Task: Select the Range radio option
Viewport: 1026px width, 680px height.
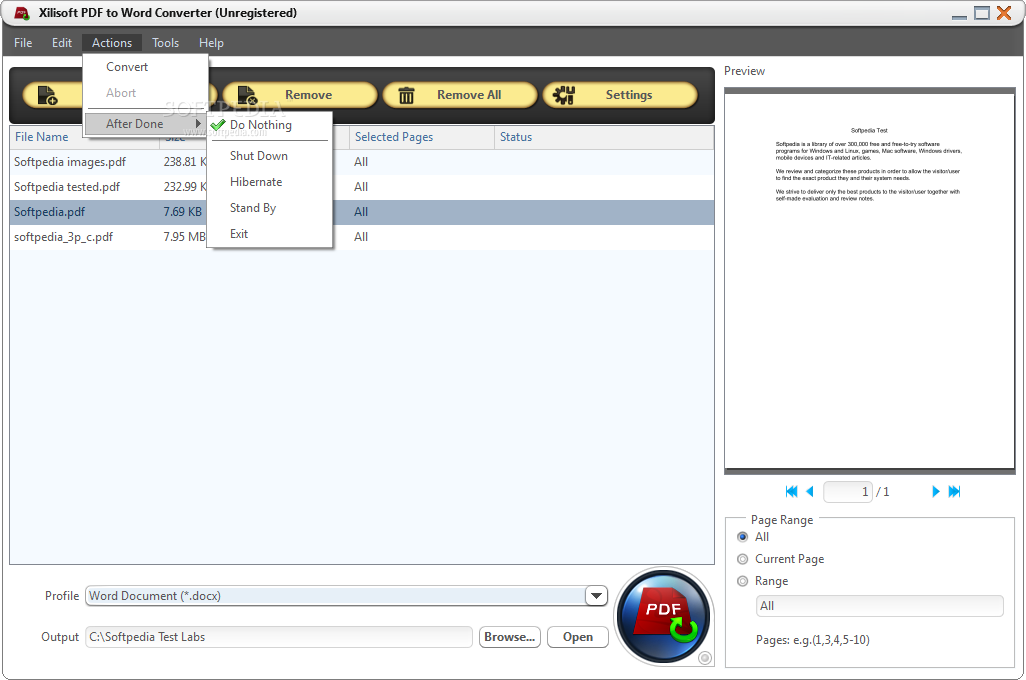Action: click(743, 581)
